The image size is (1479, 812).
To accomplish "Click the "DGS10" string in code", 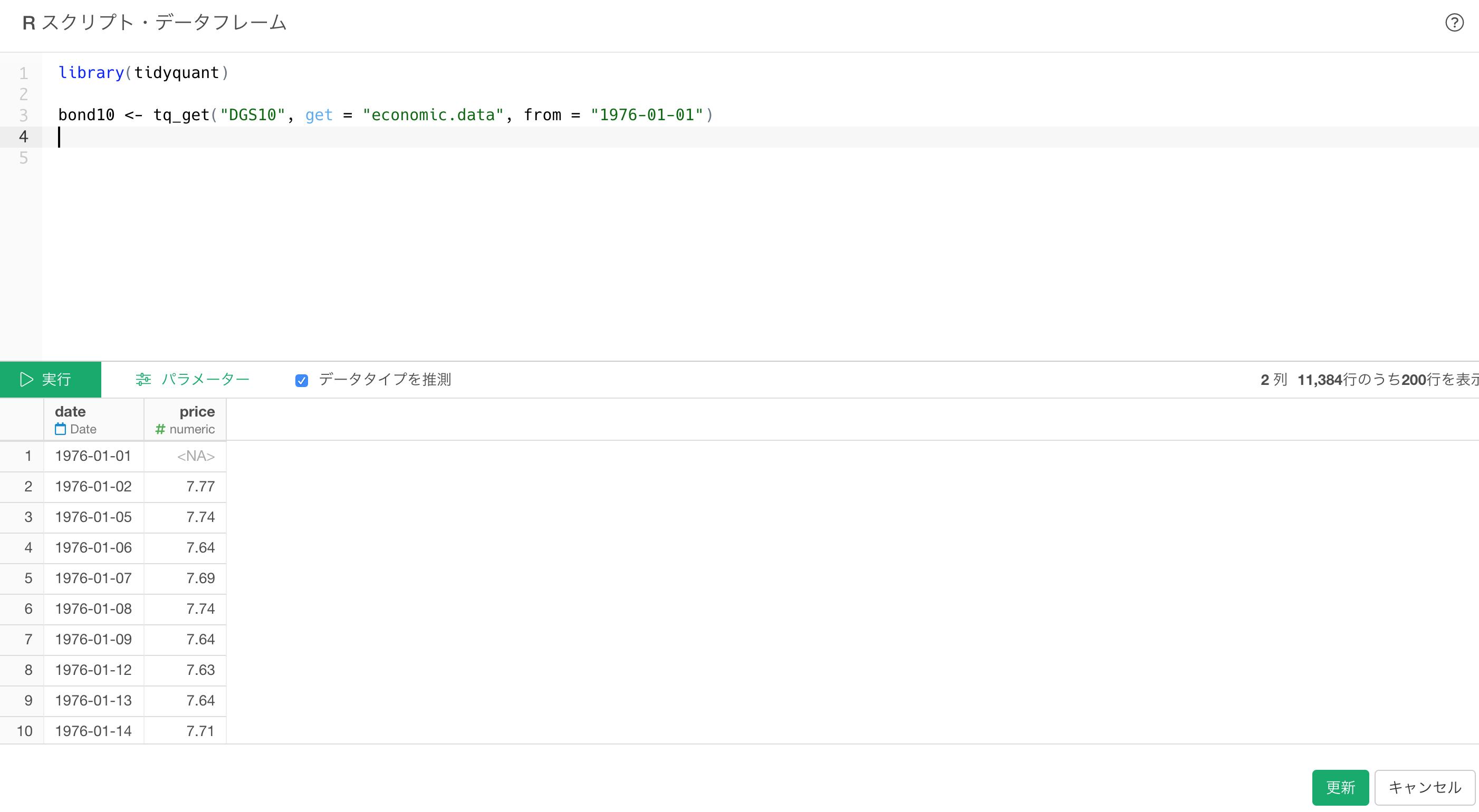I will pos(253,115).
